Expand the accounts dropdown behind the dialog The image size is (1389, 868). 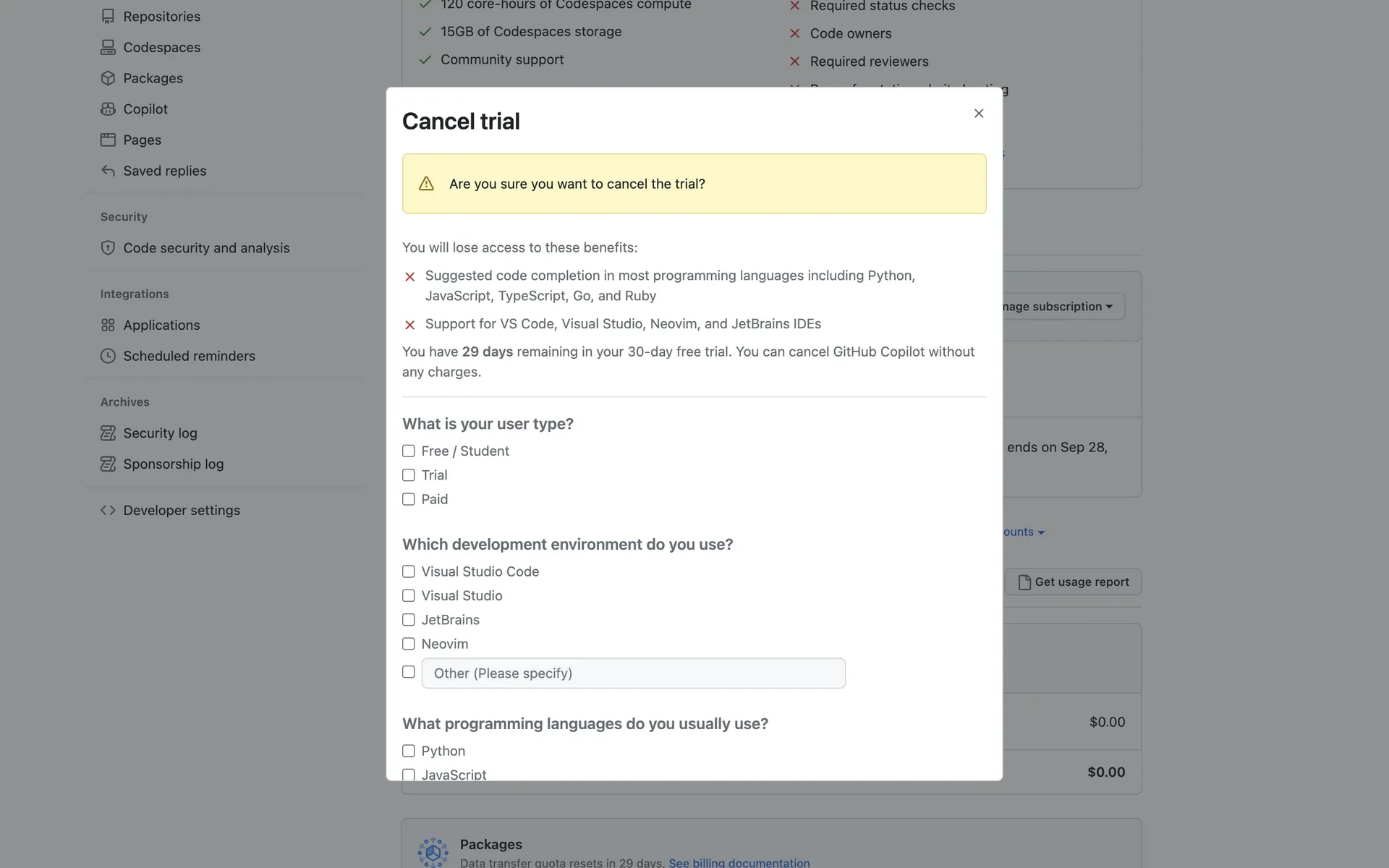tap(1024, 532)
